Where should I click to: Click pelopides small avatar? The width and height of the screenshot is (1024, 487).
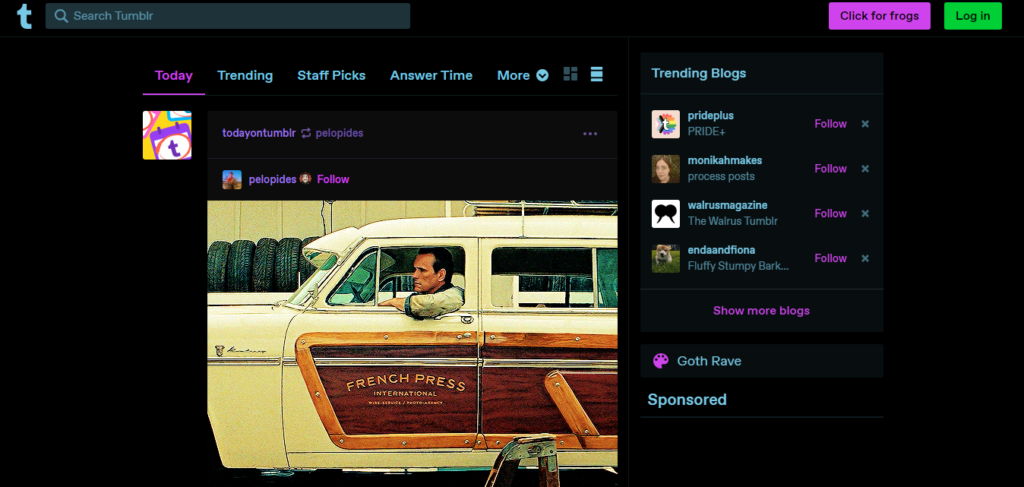pos(232,180)
